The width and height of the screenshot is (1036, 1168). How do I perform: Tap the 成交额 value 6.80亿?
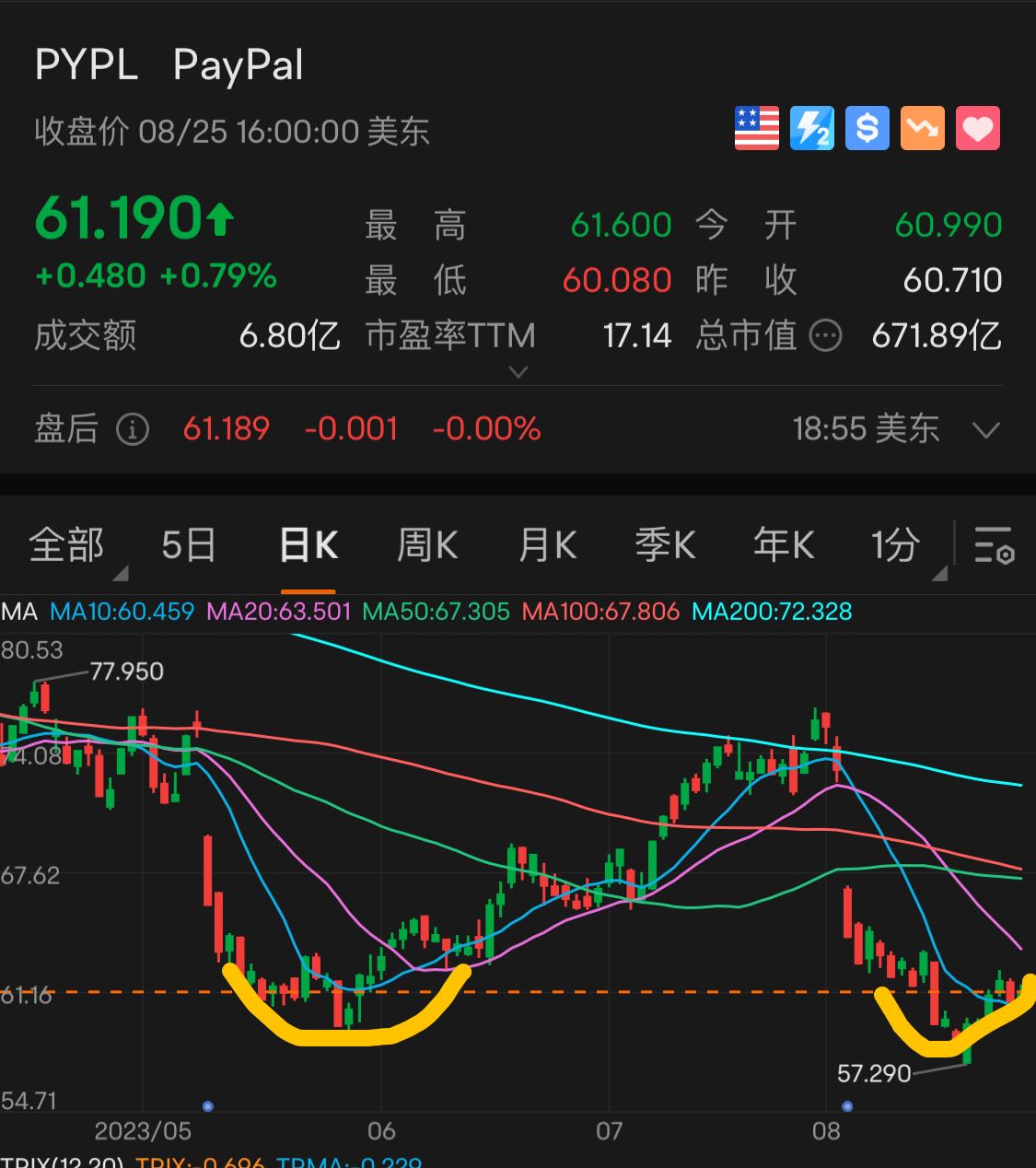(x=289, y=335)
